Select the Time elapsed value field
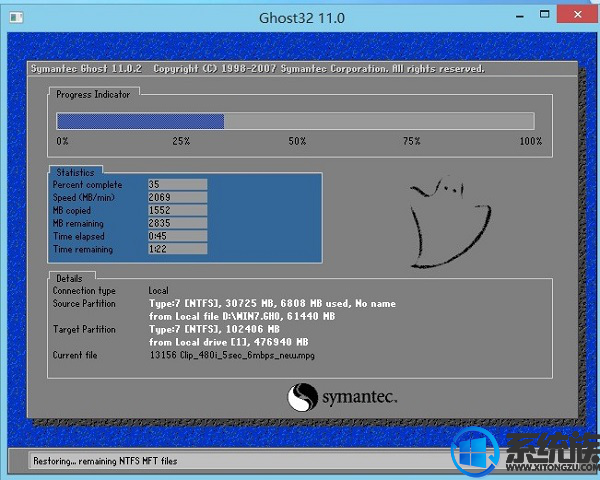 [176, 237]
